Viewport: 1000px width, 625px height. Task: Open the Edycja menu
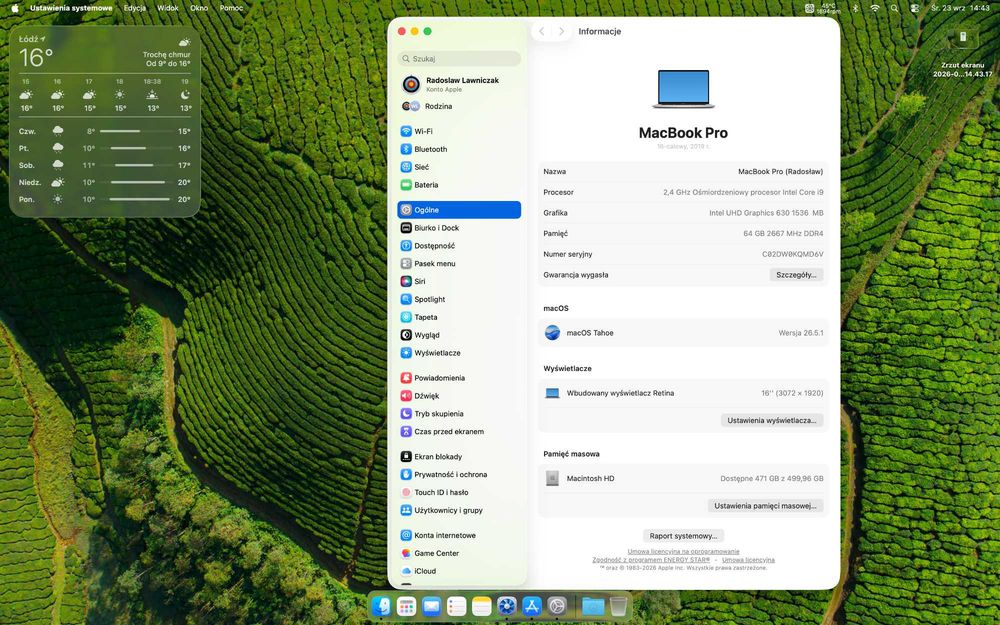coord(135,8)
